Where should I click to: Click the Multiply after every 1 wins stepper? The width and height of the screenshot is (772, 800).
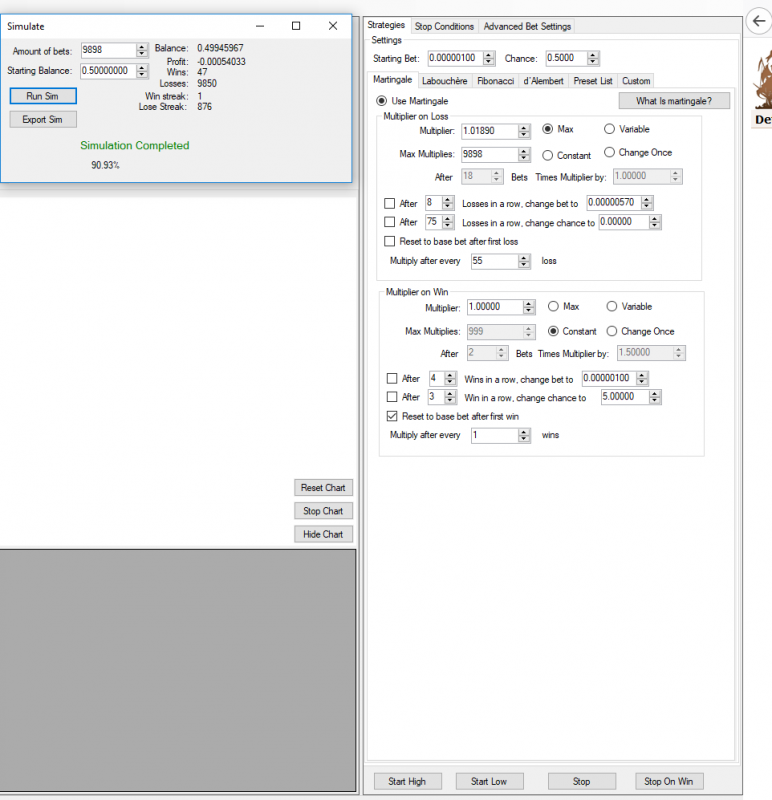[524, 435]
